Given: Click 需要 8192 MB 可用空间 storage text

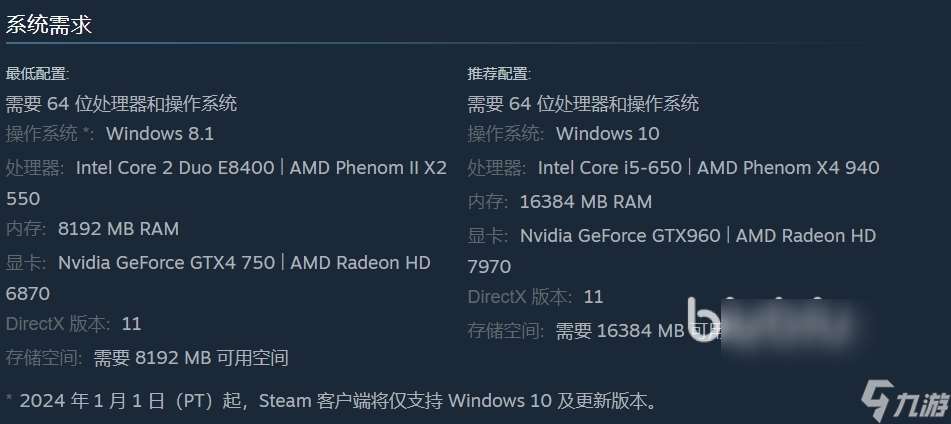Looking at the screenshot, I should pyautogui.click(x=191, y=358).
